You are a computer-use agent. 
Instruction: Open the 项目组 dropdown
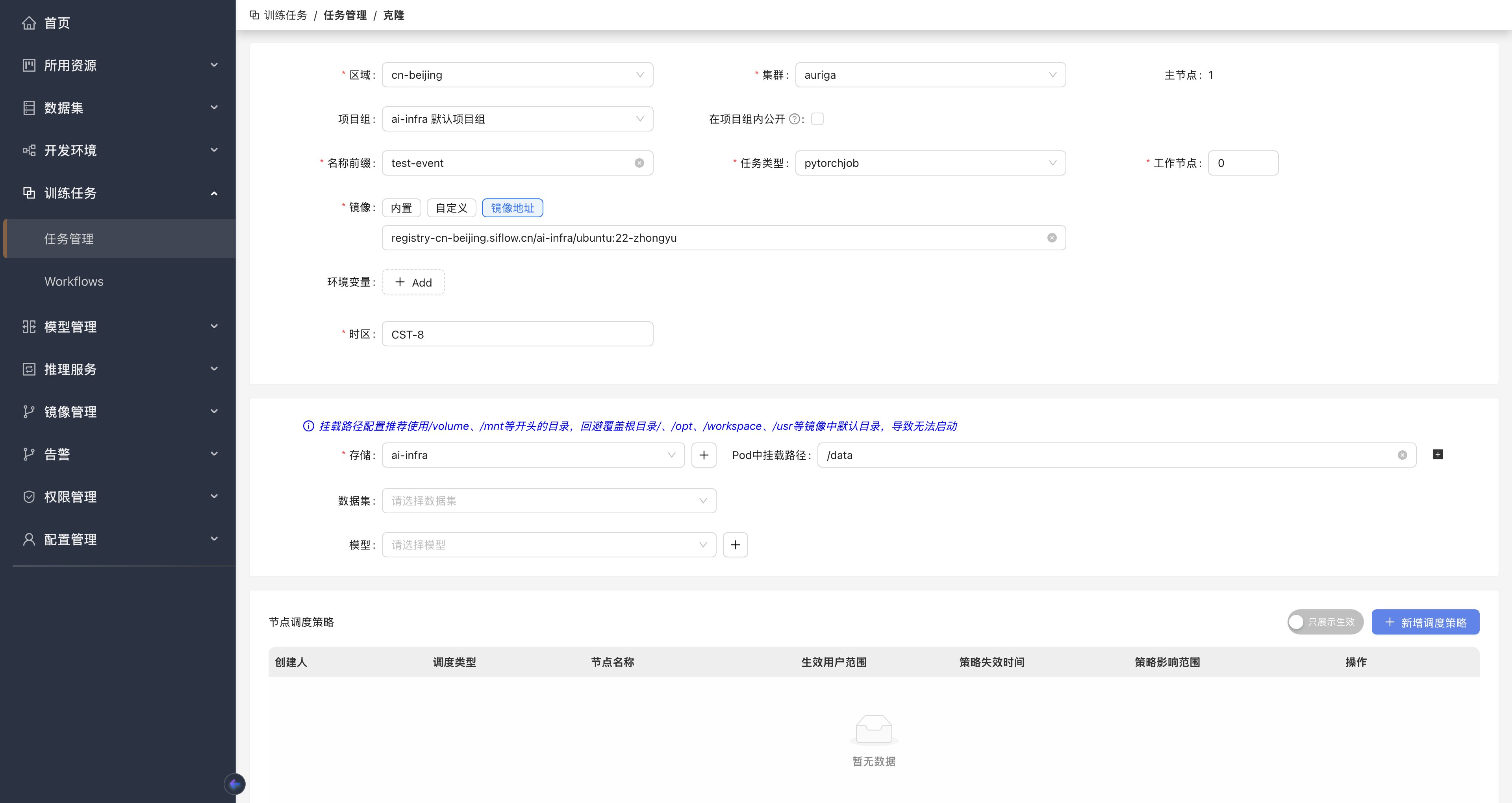pos(518,119)
